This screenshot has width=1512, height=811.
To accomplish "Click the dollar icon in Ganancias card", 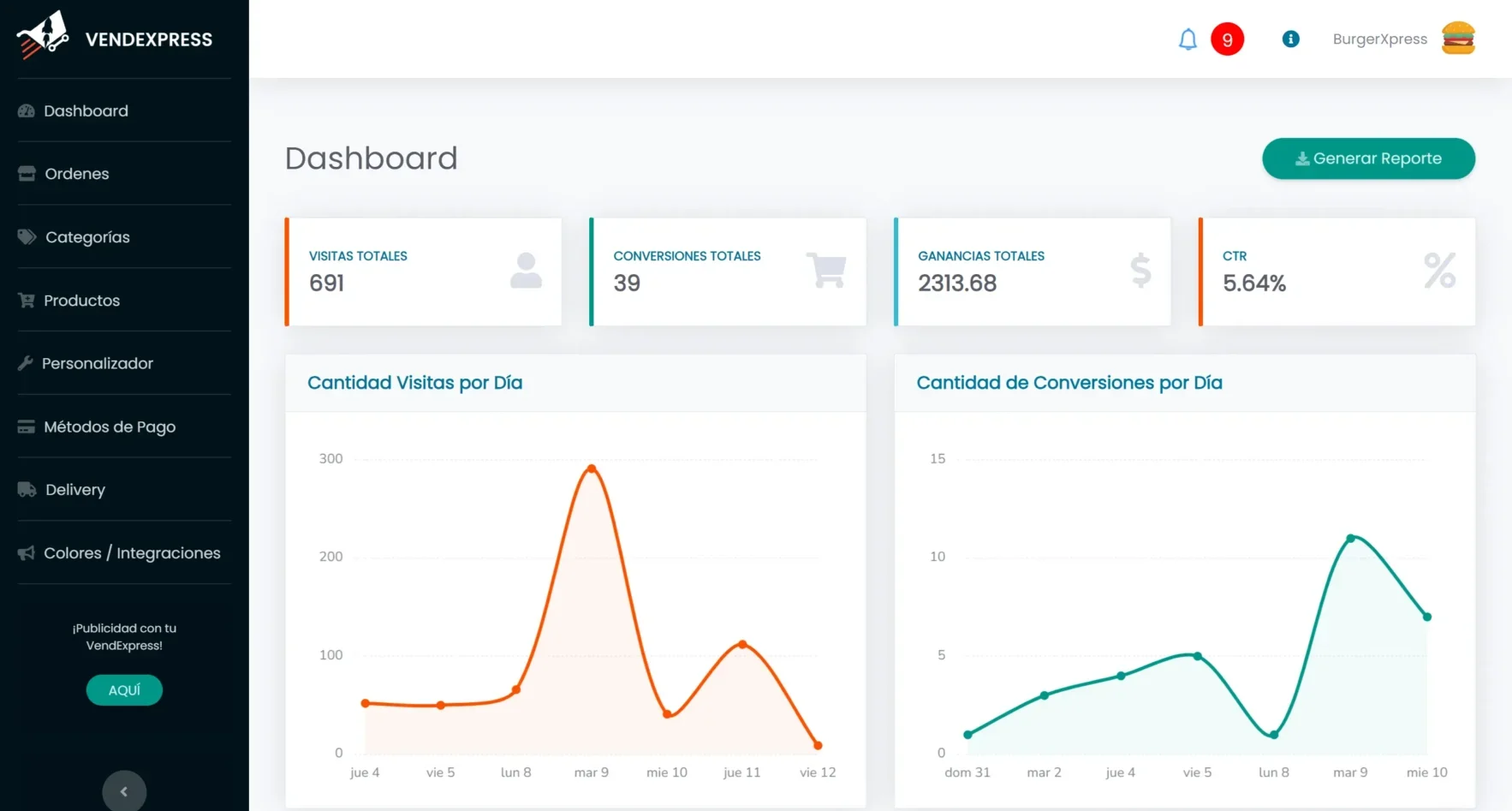I will pyautogui.click(x=1140, y=271).
